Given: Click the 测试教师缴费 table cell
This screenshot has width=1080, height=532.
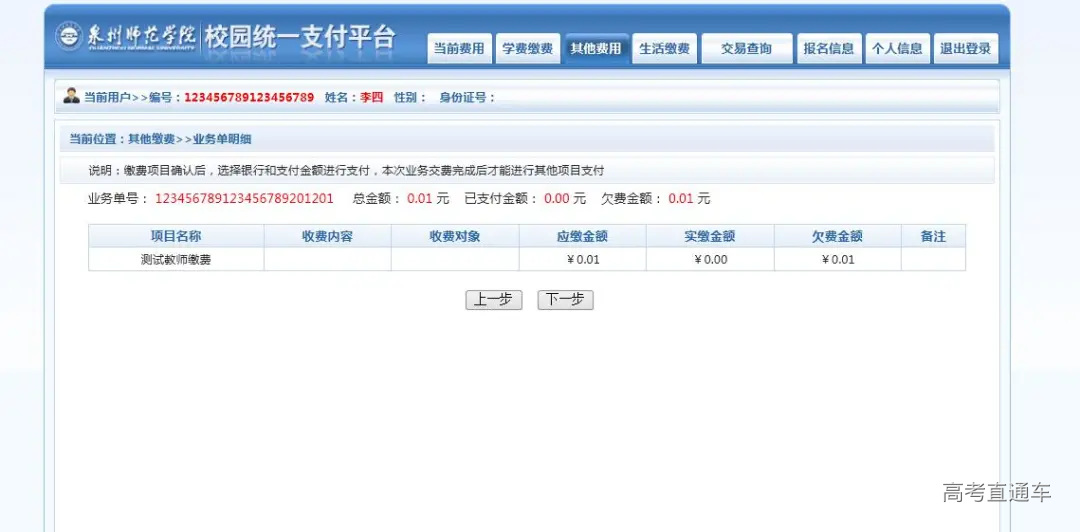Looking at the screenshot, I should pyautogui.click(x=176, y=260).
